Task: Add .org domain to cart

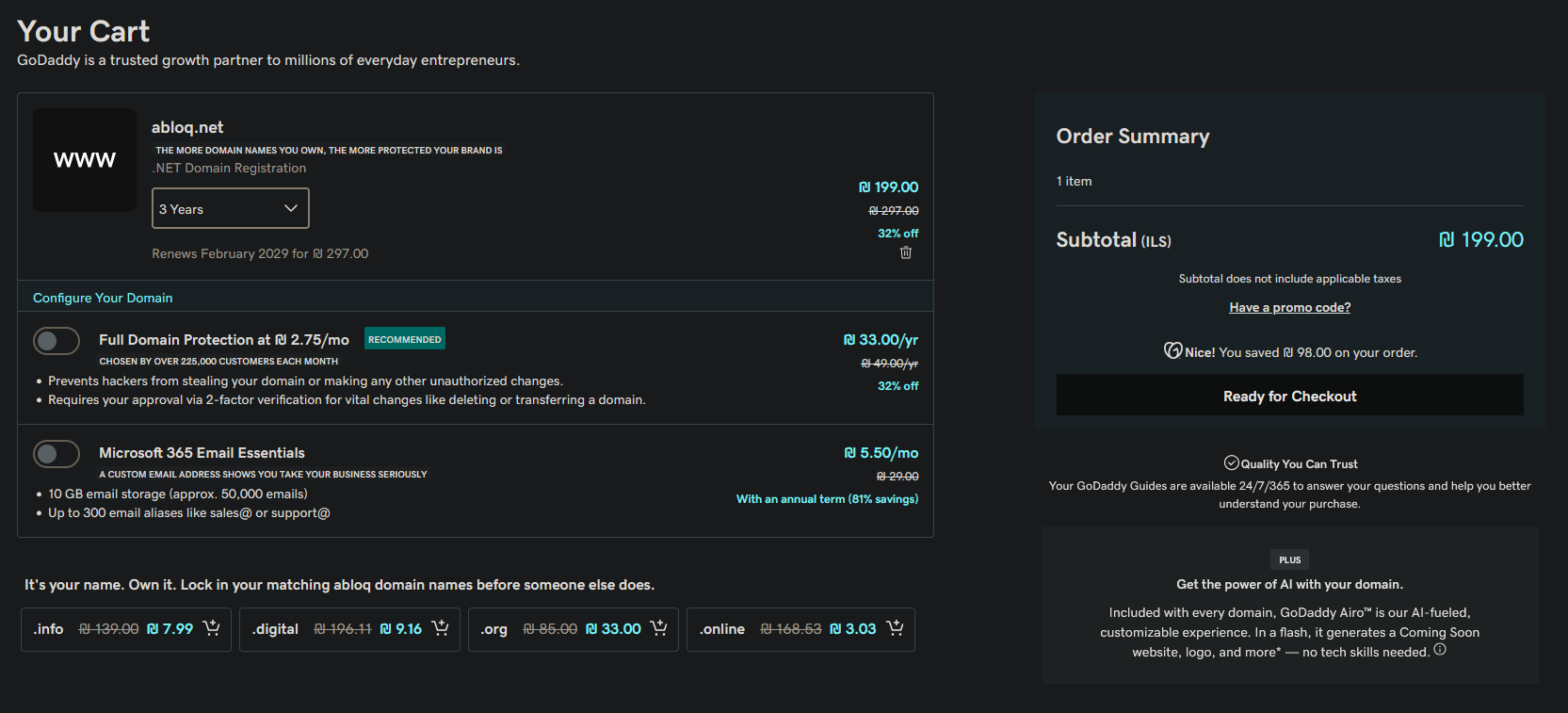Action: pos(658,628)
